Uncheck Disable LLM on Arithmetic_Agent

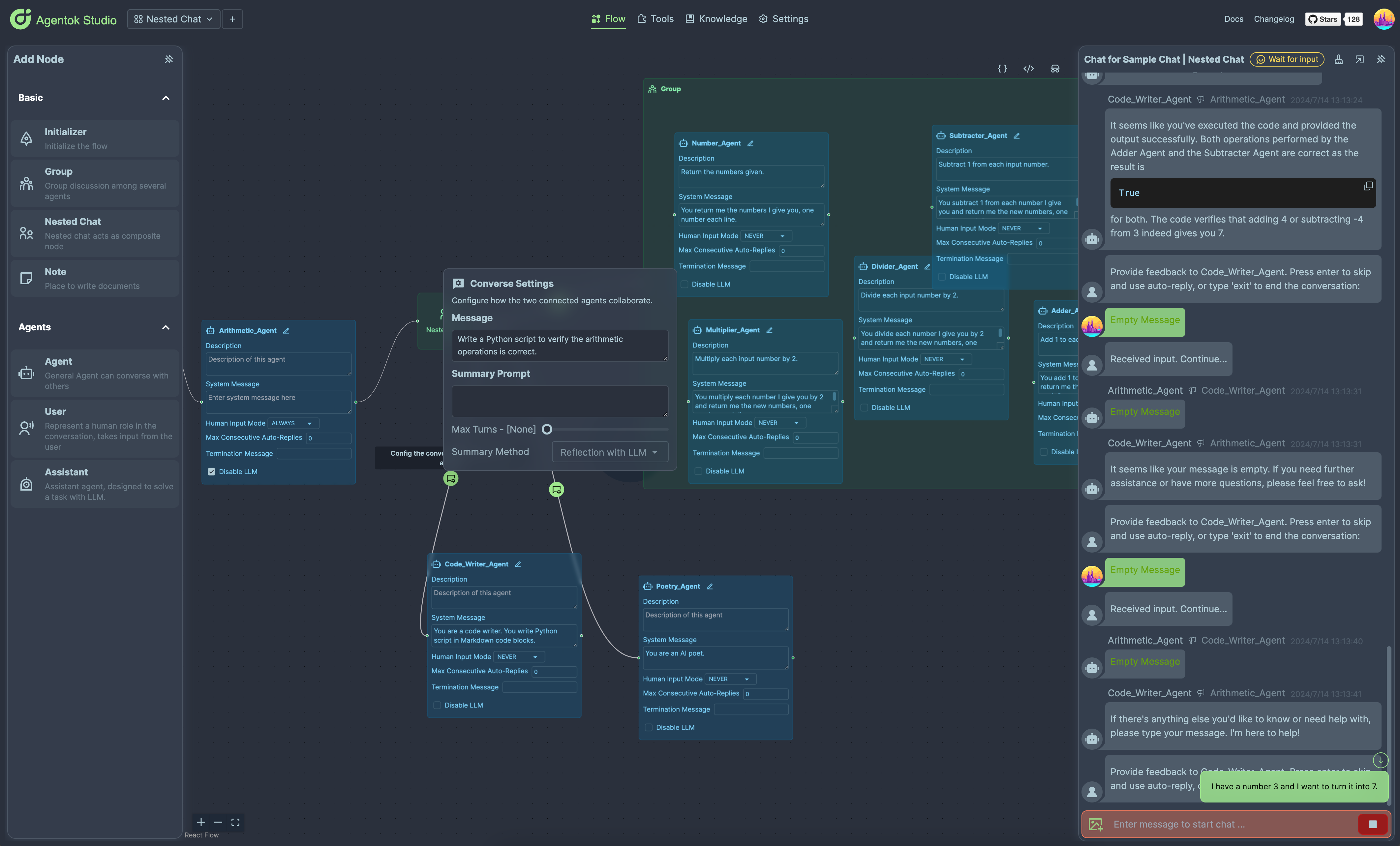(x=211, y=471)
